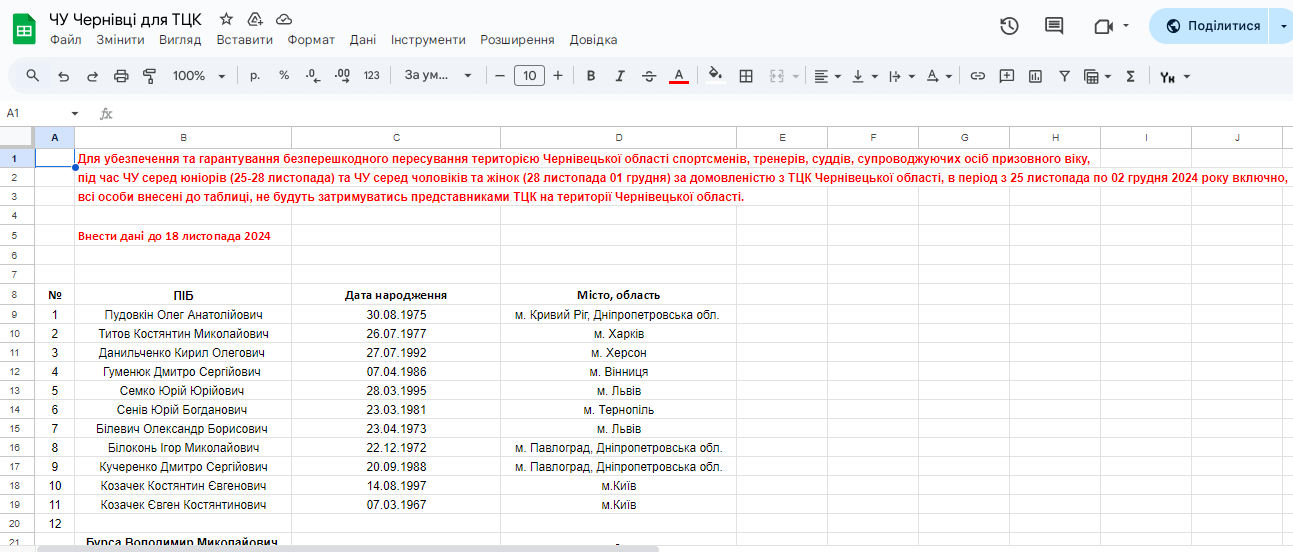
Task: Open the Вставити menu
Action: 244,40
